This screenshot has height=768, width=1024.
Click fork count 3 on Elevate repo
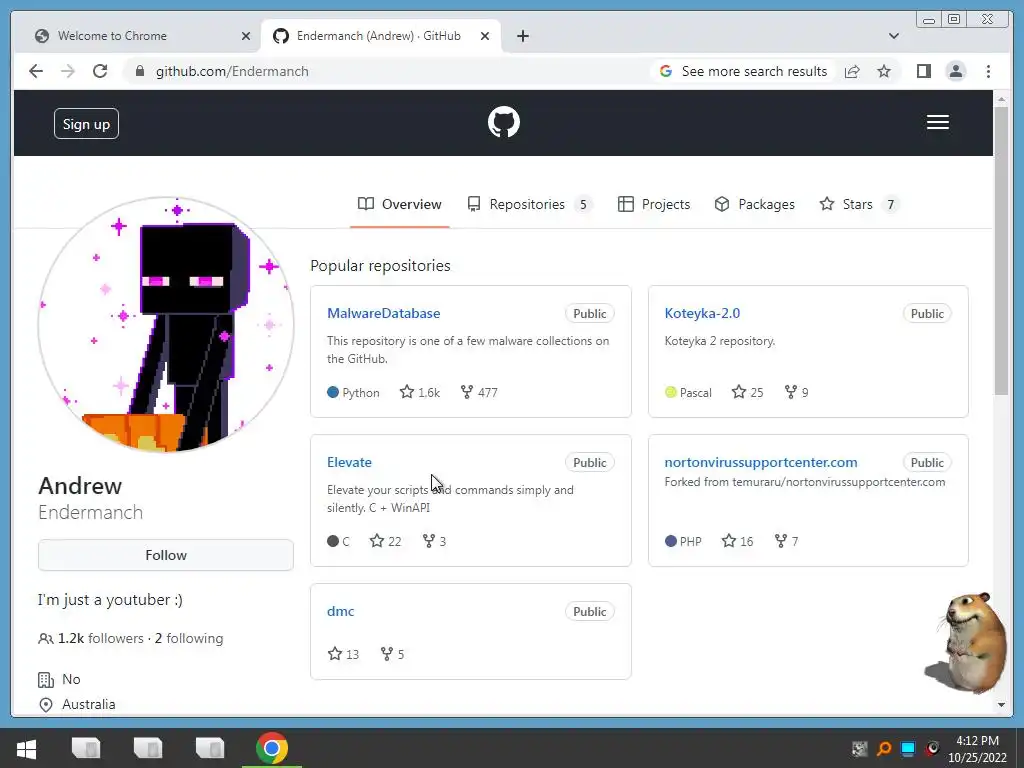(434, 541)
